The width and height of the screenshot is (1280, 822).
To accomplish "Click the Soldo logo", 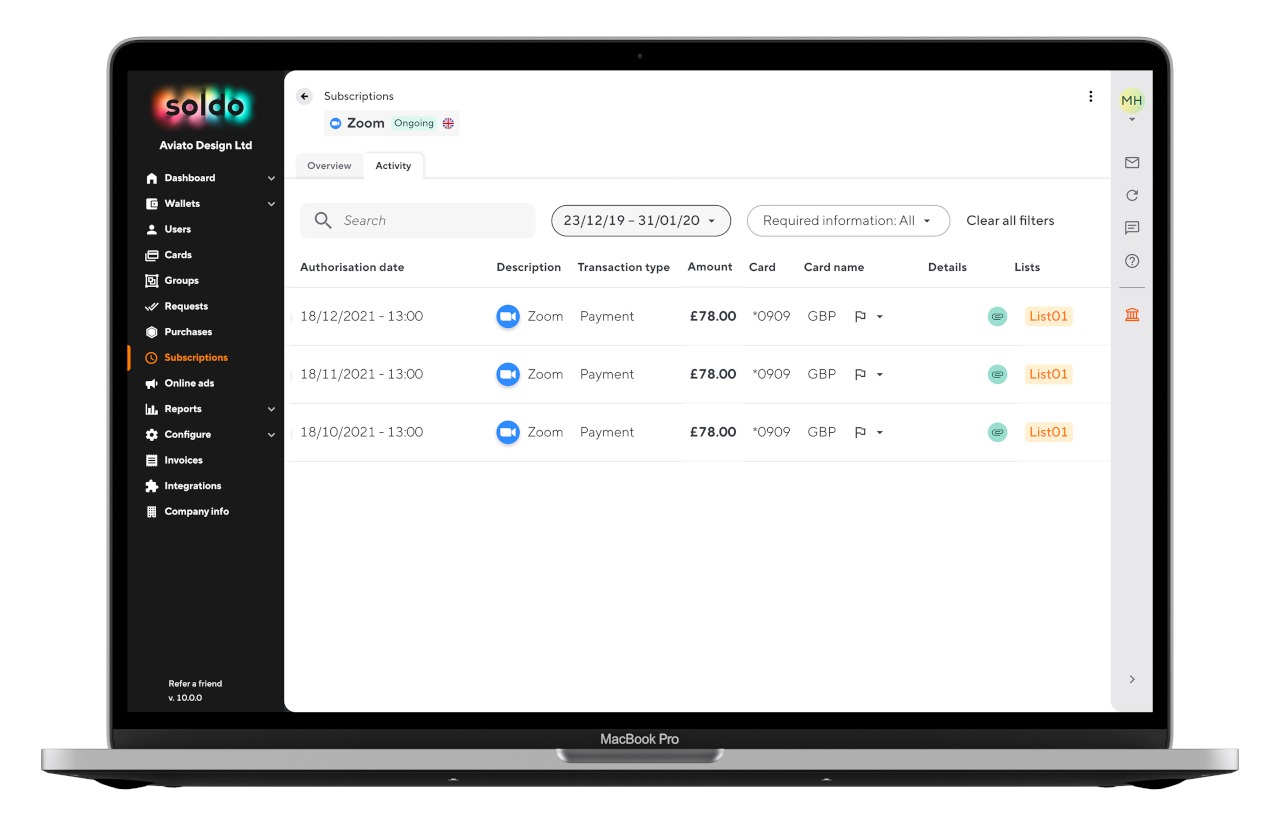I will (x=205, y=106).
